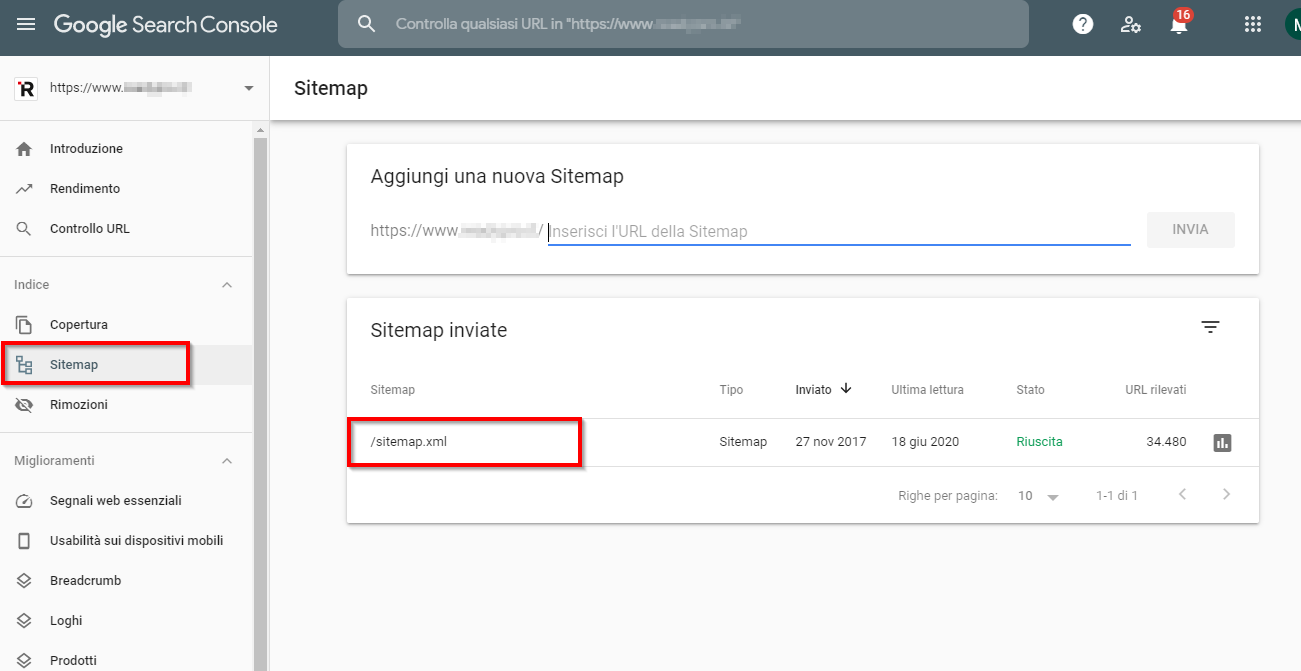
Task: Click the property site favicon
Action: (x=26, y=88)
